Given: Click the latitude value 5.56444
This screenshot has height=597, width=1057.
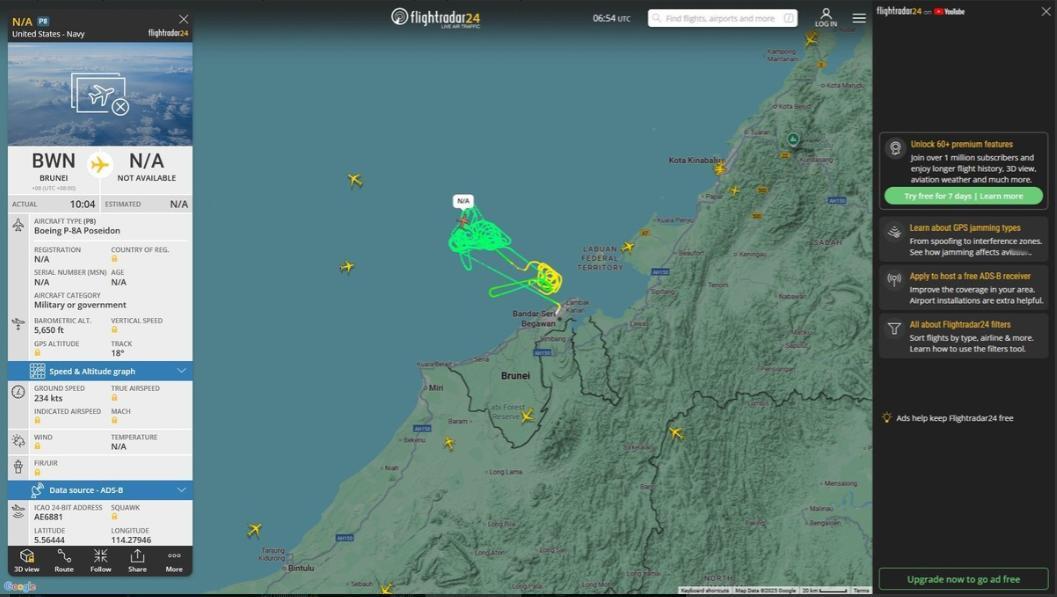Looking at the screenshot, I should pos(49,540).
